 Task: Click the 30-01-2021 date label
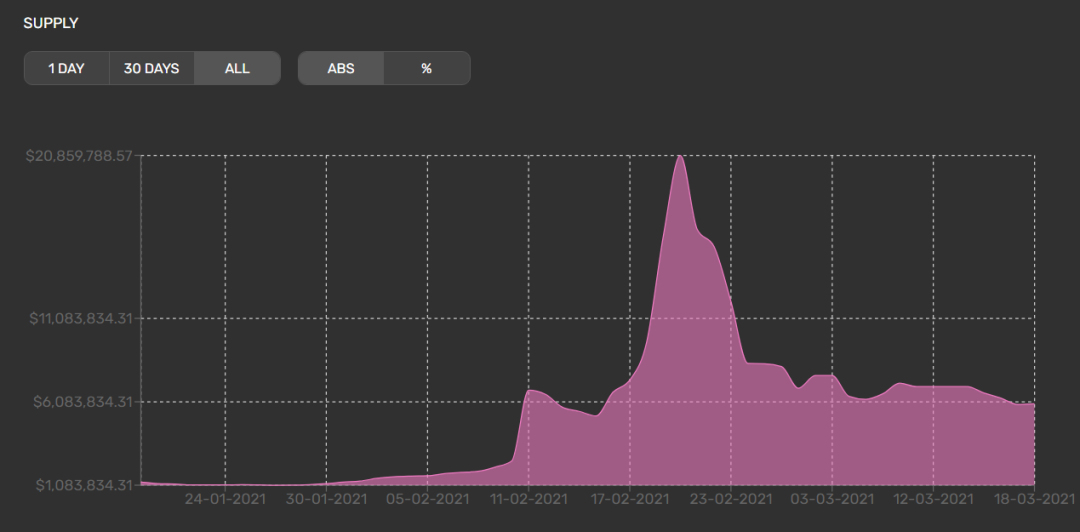tap(326, 499)
